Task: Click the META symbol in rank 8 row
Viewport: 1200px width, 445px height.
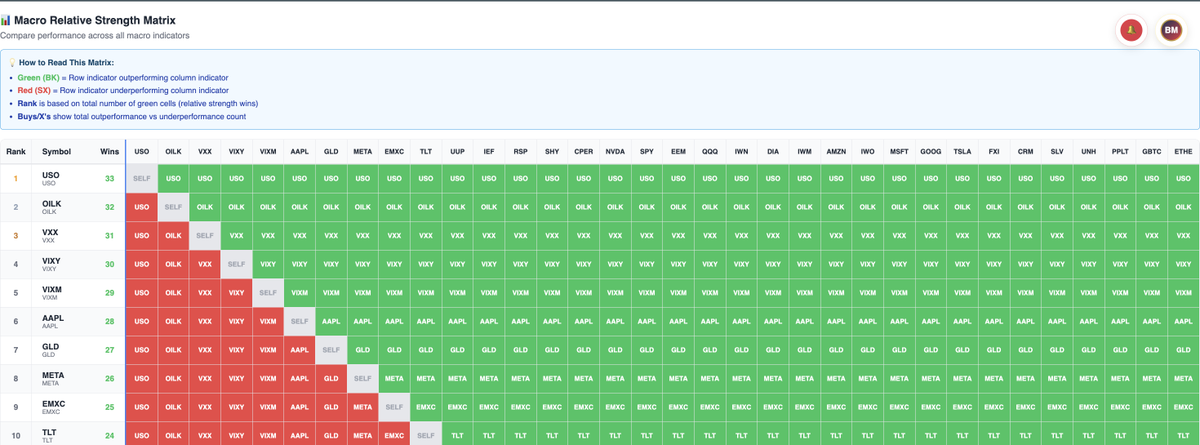Action: click(x=52, y=376)
